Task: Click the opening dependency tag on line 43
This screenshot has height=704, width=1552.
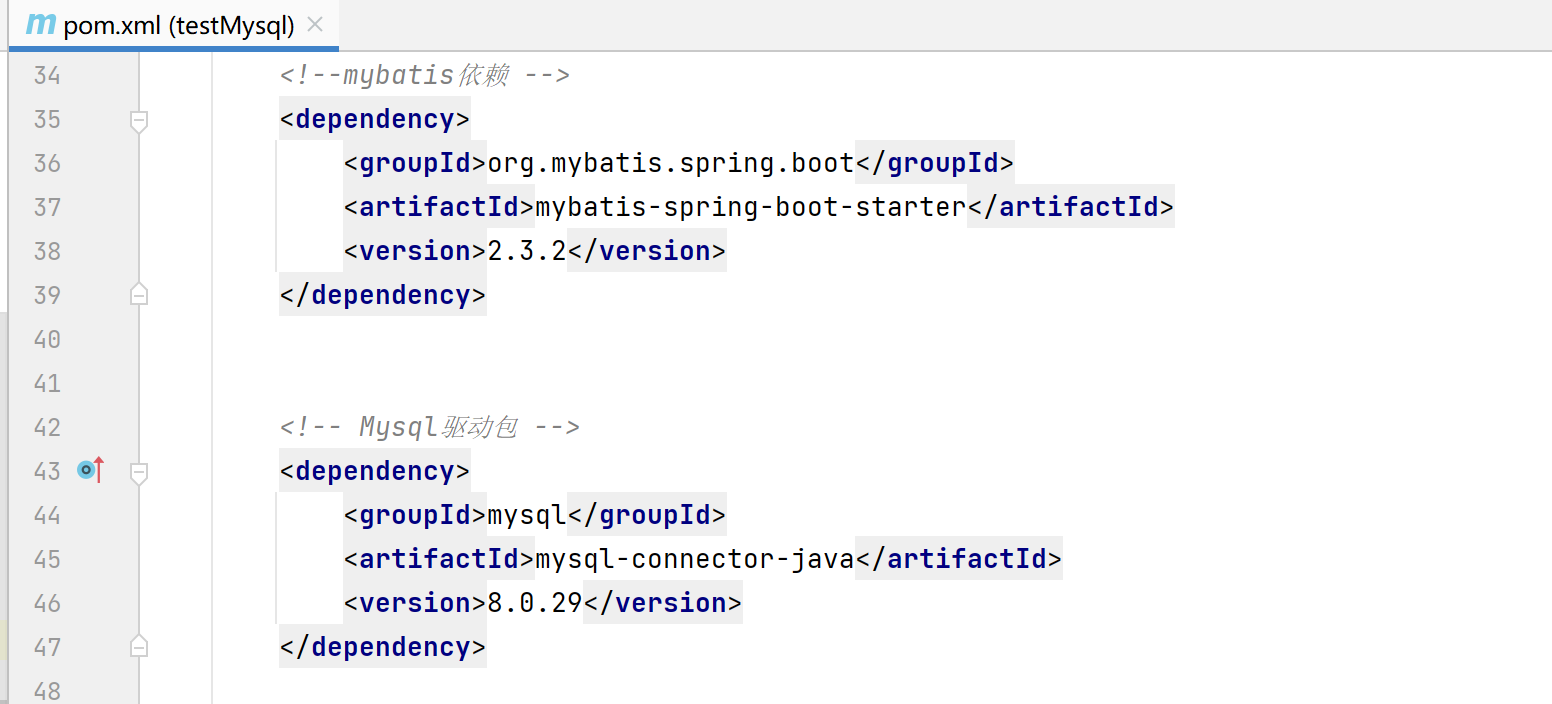Action: click(375, 471)
